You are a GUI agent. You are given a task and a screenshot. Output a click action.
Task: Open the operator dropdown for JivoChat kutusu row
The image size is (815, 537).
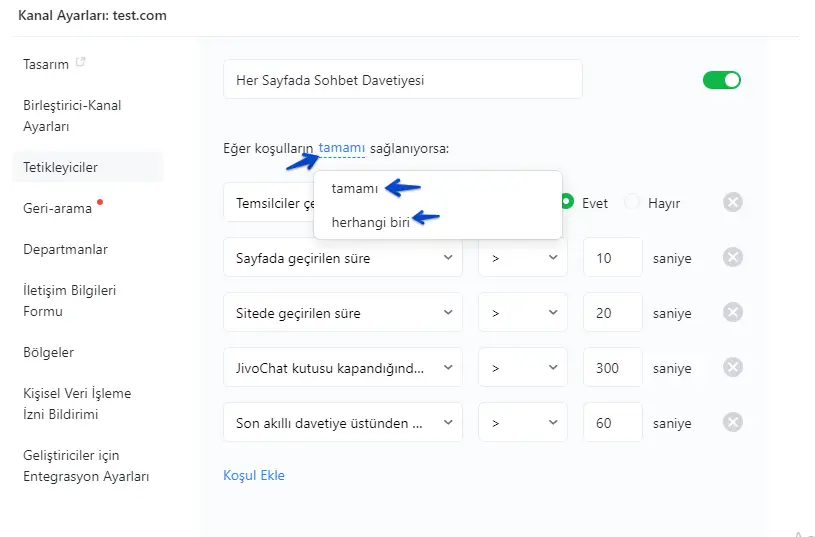(522, 367)
